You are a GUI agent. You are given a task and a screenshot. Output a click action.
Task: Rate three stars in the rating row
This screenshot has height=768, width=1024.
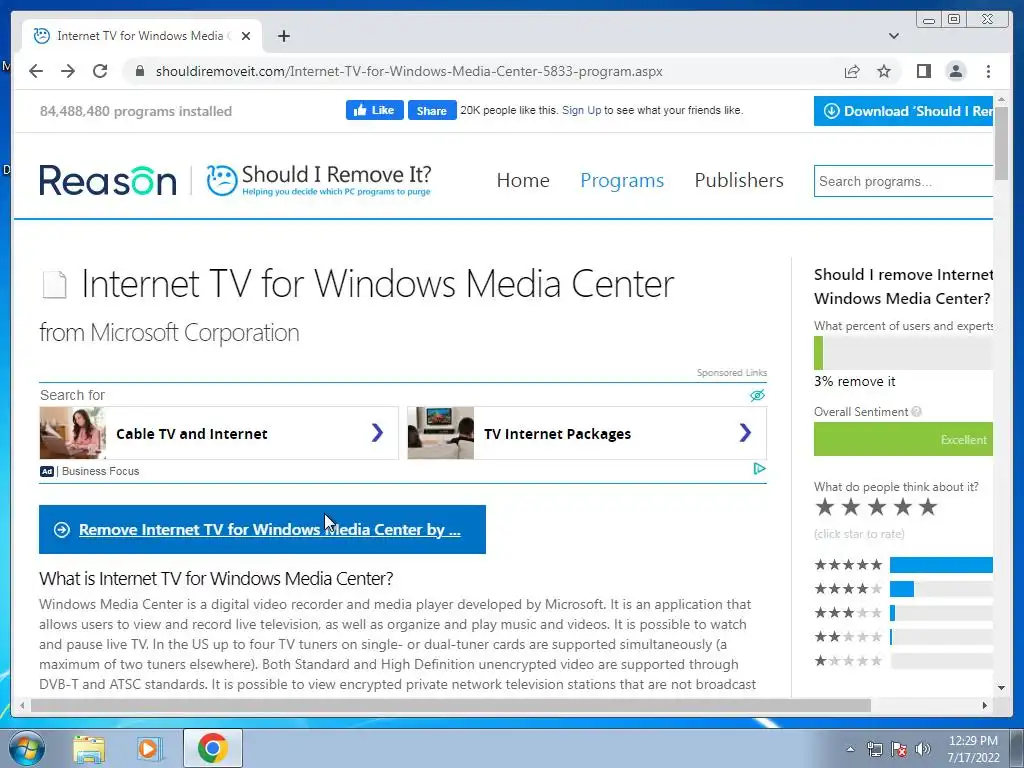[x=876, y=507]
